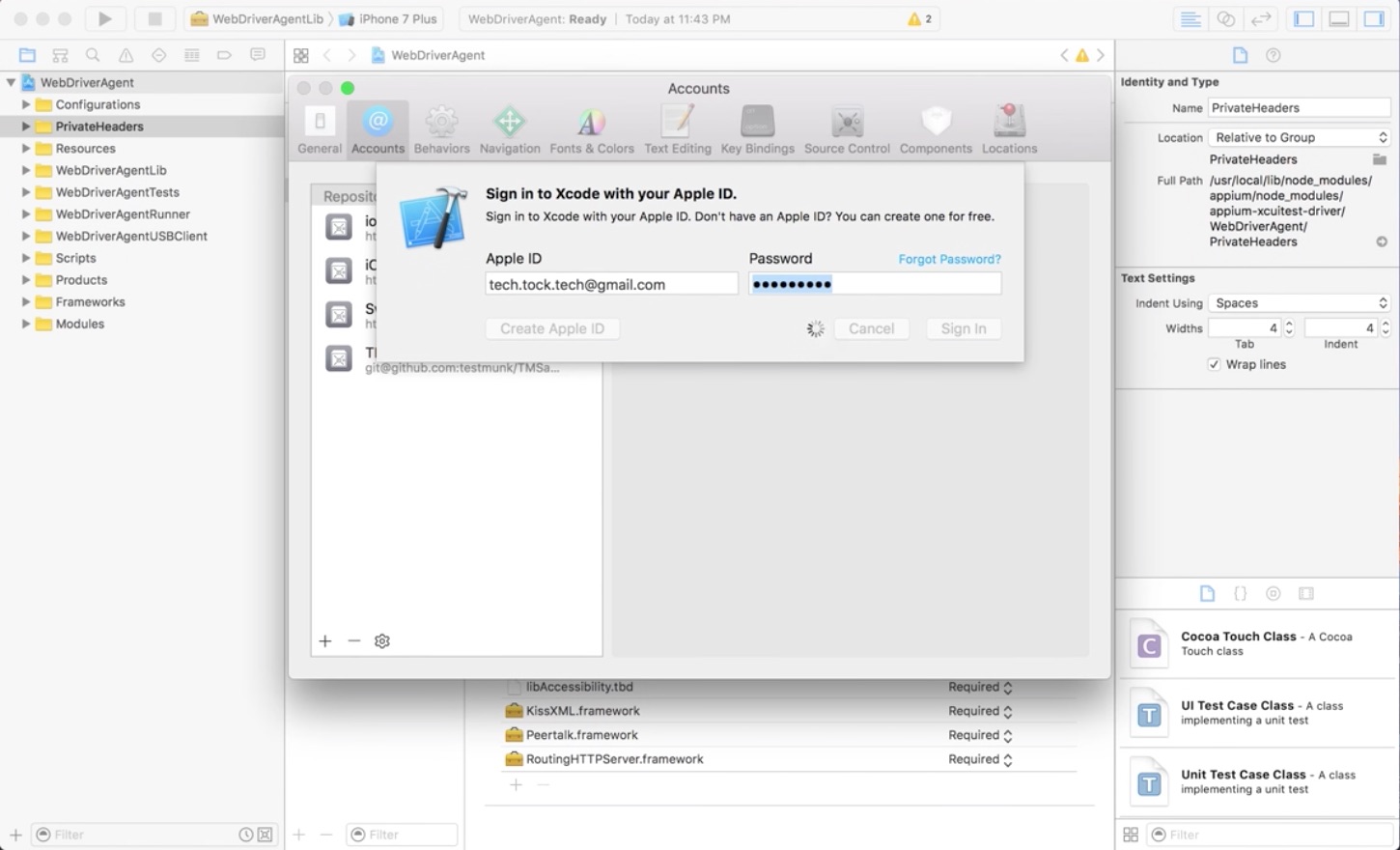Open Fonts & Colors preferences tab
The width and height of the screenshot is (1400, 850).
pos(592,129)
